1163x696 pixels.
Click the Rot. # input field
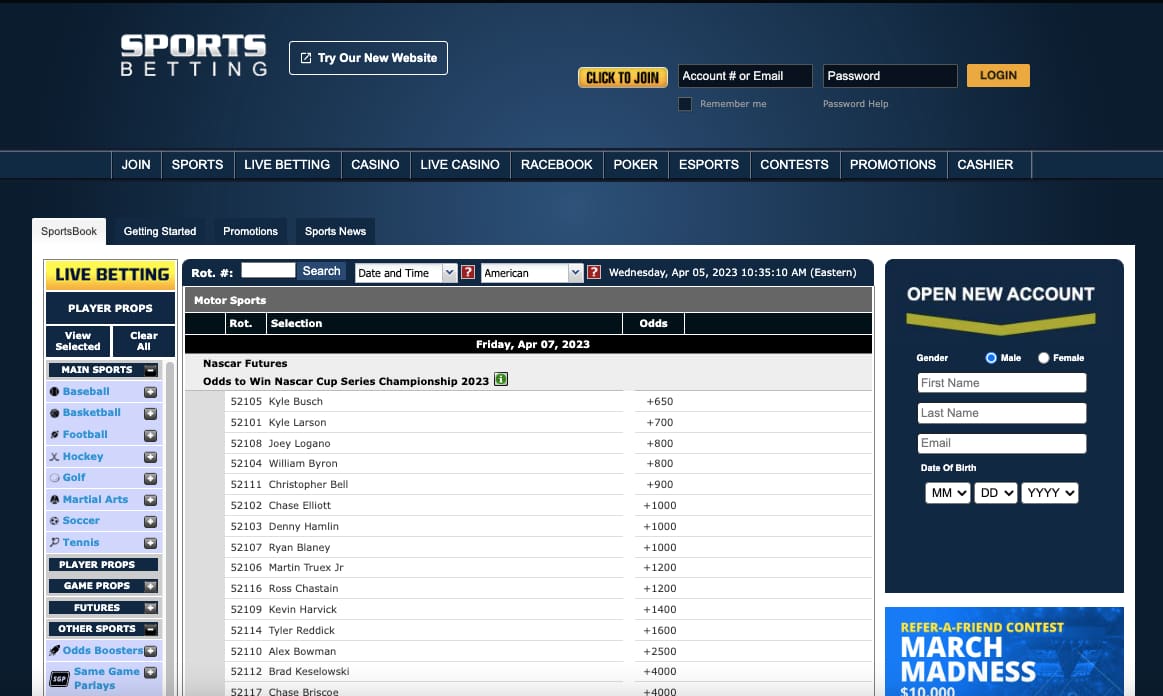point(268,270)
